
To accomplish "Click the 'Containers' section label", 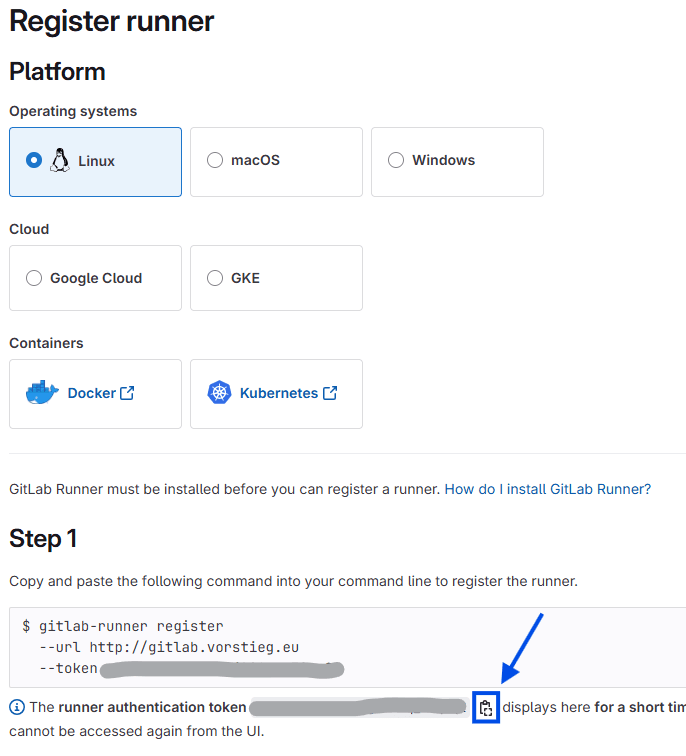I will tap(46, 343).
